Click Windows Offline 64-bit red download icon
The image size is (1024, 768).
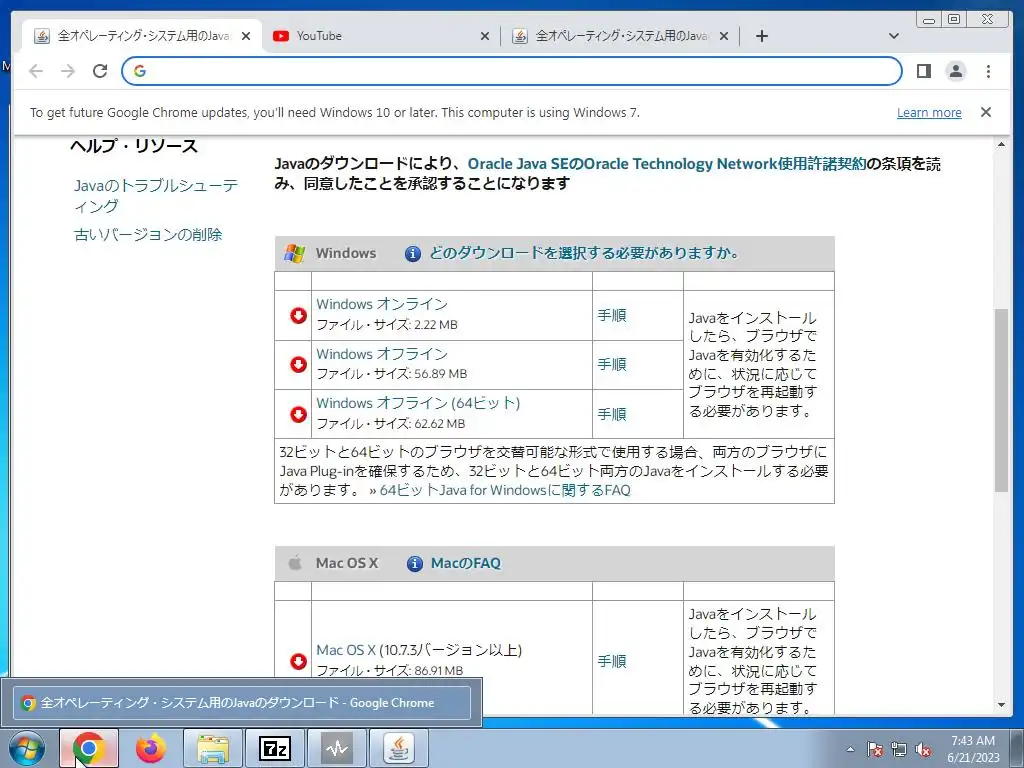point(298,414)
